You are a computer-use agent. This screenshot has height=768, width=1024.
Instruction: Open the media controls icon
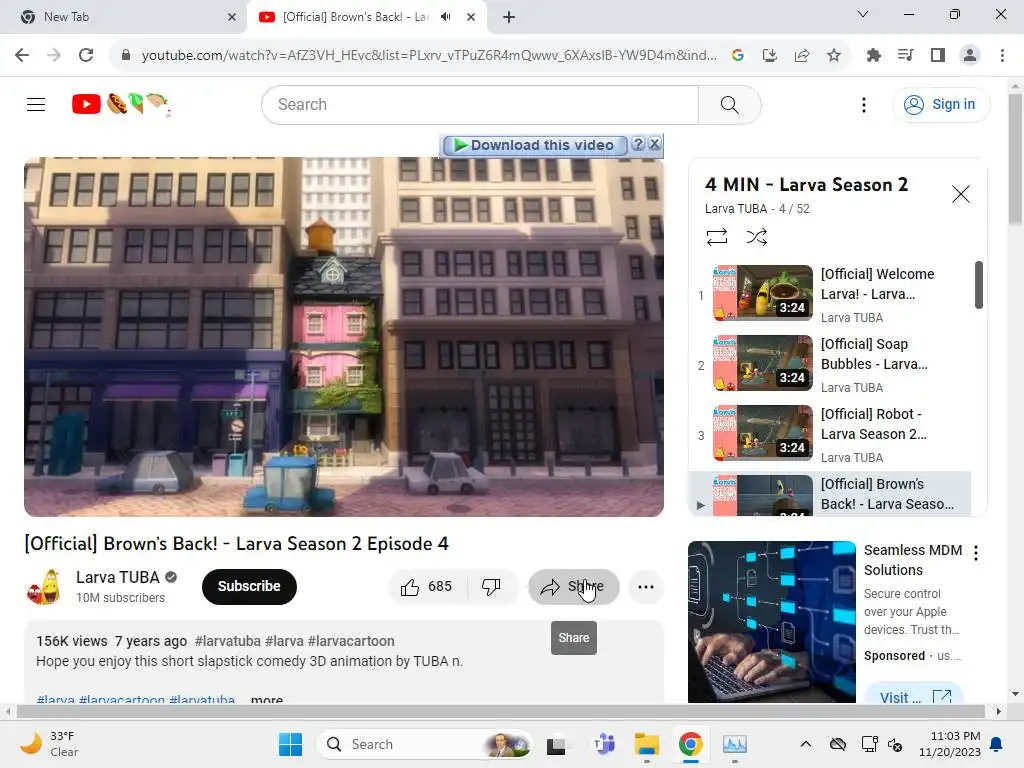(x=905, y=56)
